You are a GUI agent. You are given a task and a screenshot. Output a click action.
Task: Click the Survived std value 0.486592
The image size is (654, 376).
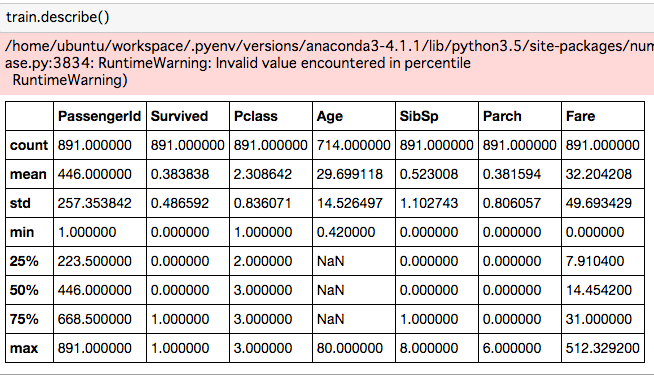click(x=180, y=203)
